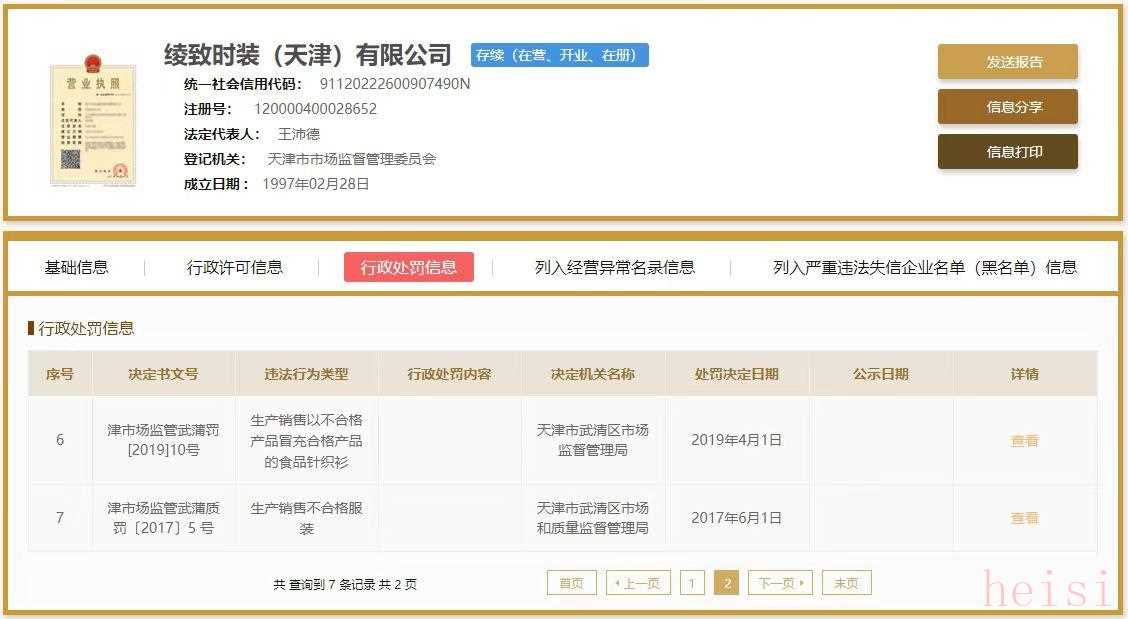Open the 列入严重违法失信企业名单（黑名单）信息 tab
1128x619 pixels.
coord(925,267)
